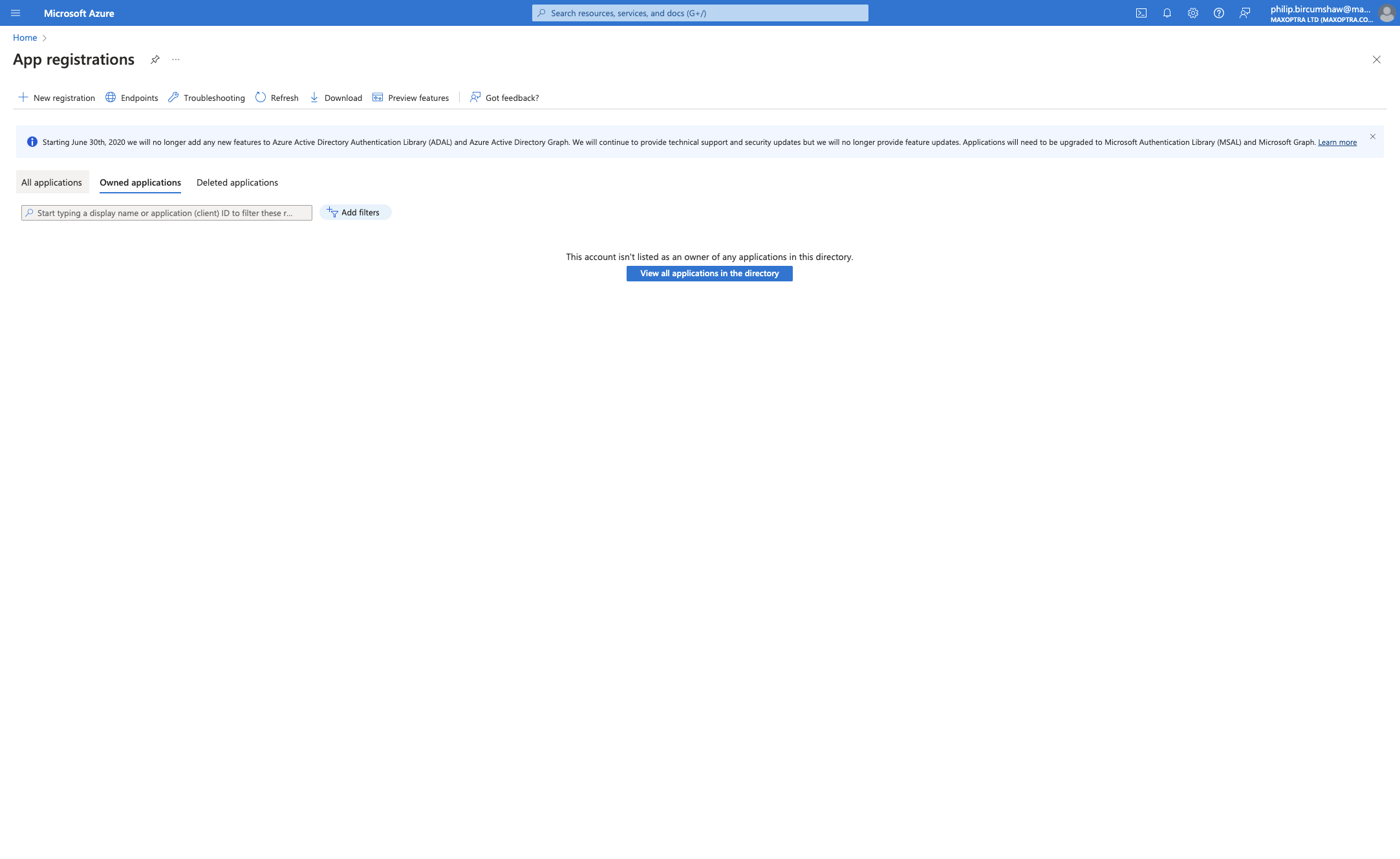Open portal settings gear
Image resolution: width=1400 pixels, height=859 pixels.
[x=1193, y=13]
